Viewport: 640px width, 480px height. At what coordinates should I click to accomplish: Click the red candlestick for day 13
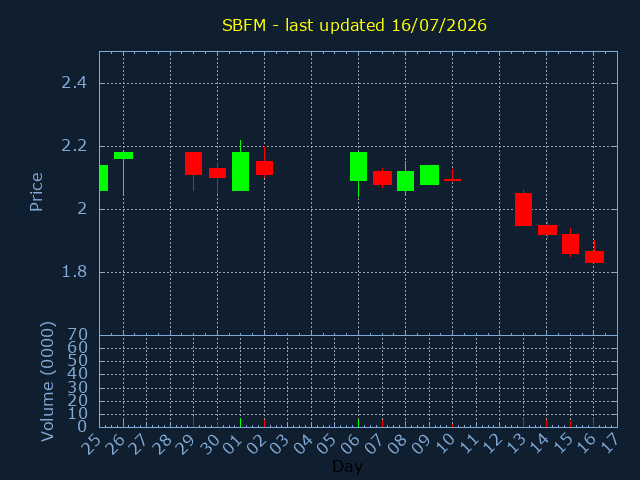523,209
